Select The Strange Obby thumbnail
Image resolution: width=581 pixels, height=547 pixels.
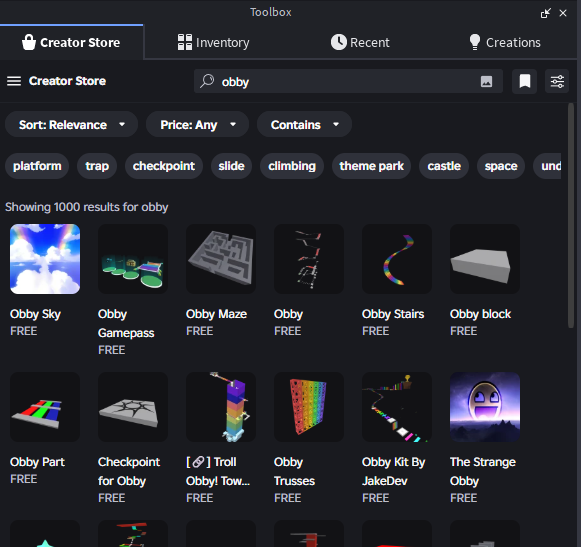pyautogui.click(x=485, y=407)
